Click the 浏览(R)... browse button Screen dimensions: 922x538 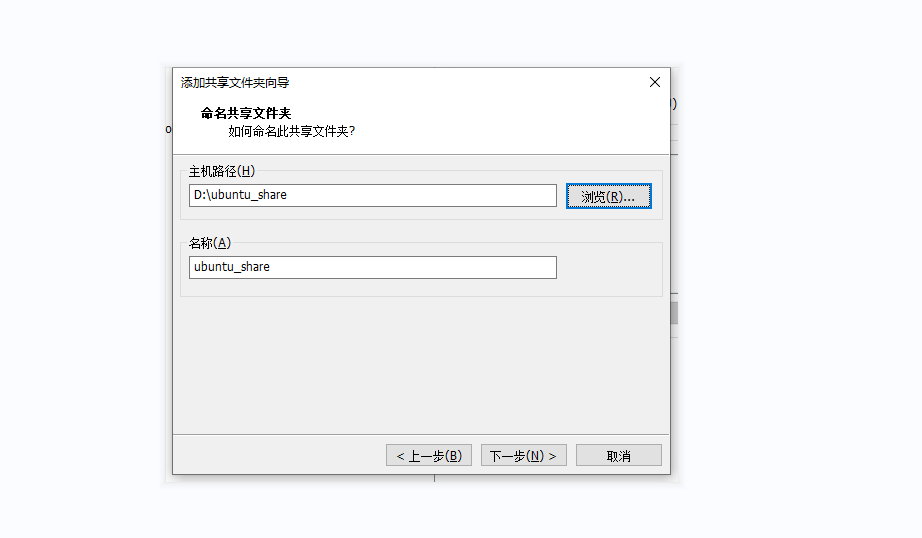click(x=609, y=196)
